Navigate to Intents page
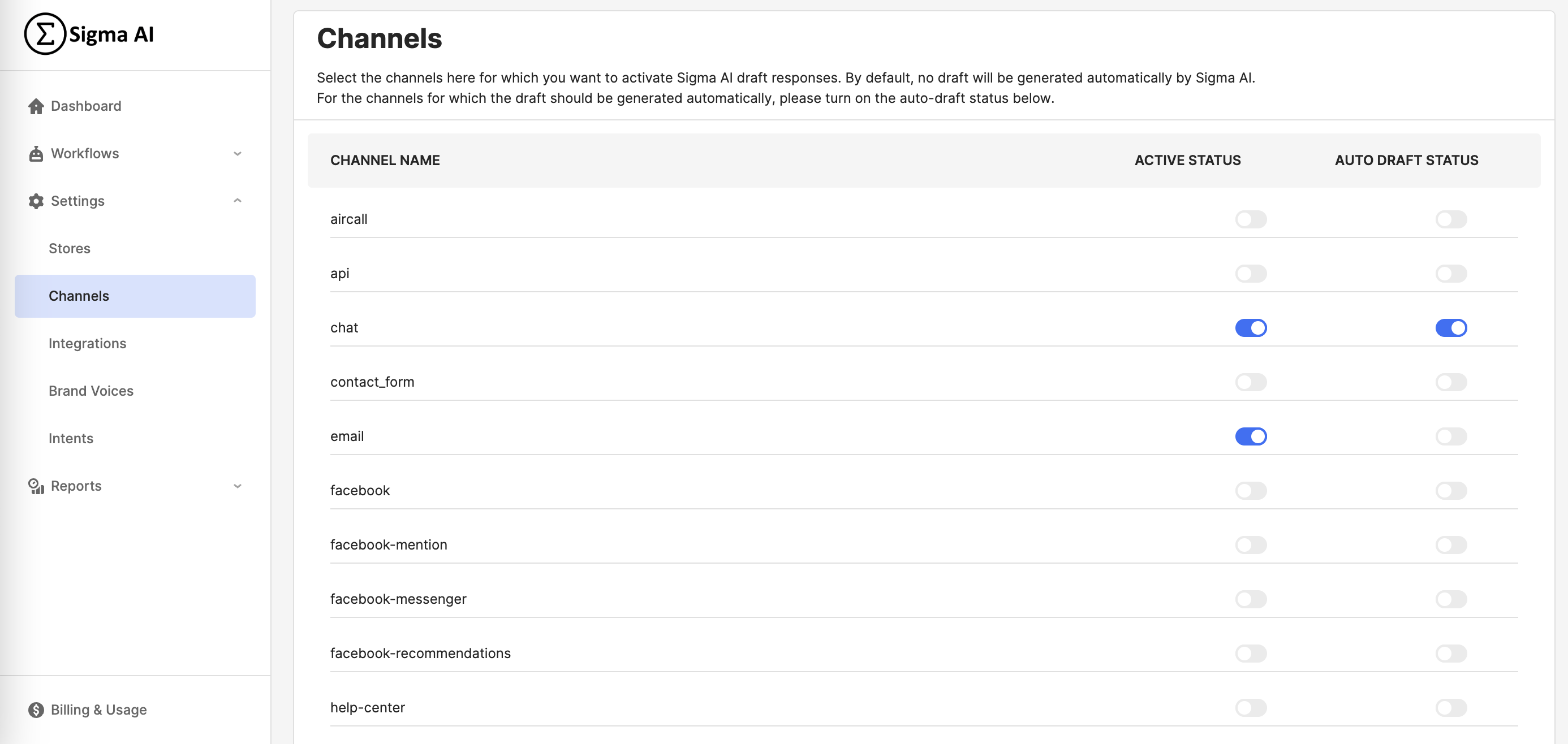This screenshot has height=744, width=1568. [71, 439]
